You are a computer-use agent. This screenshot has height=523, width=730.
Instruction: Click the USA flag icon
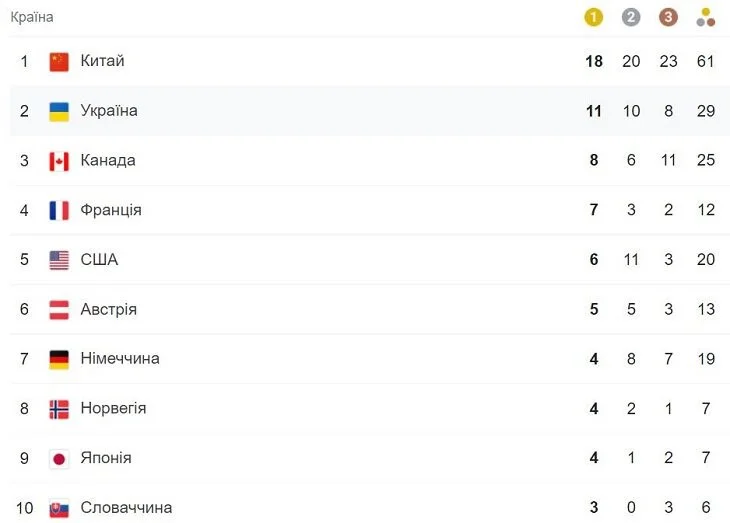coord(59,260)
